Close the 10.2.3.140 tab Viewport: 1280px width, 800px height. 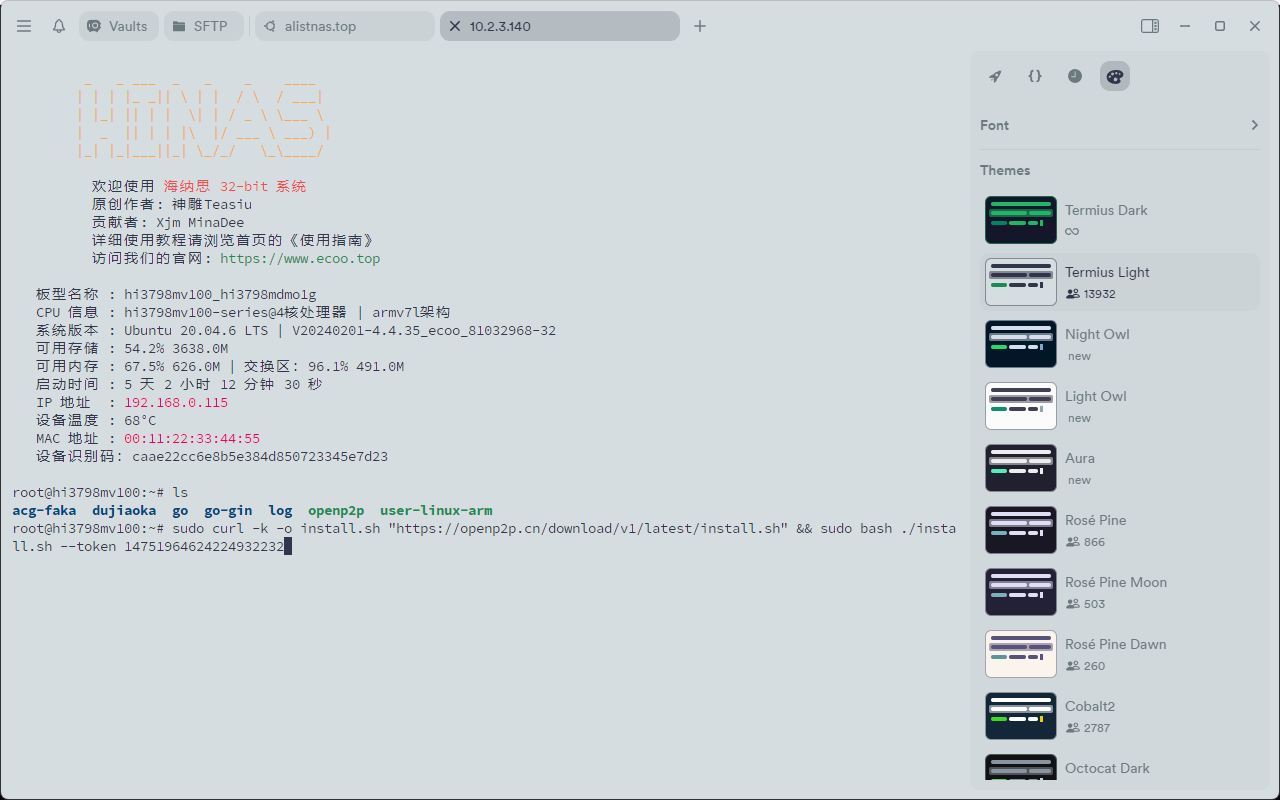click(x=455, y=26)
